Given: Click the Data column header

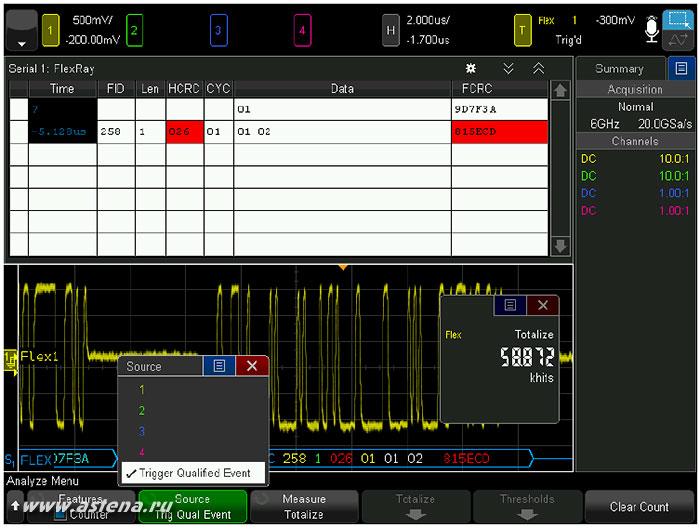Looking at the screenshot, I should 342,89.
